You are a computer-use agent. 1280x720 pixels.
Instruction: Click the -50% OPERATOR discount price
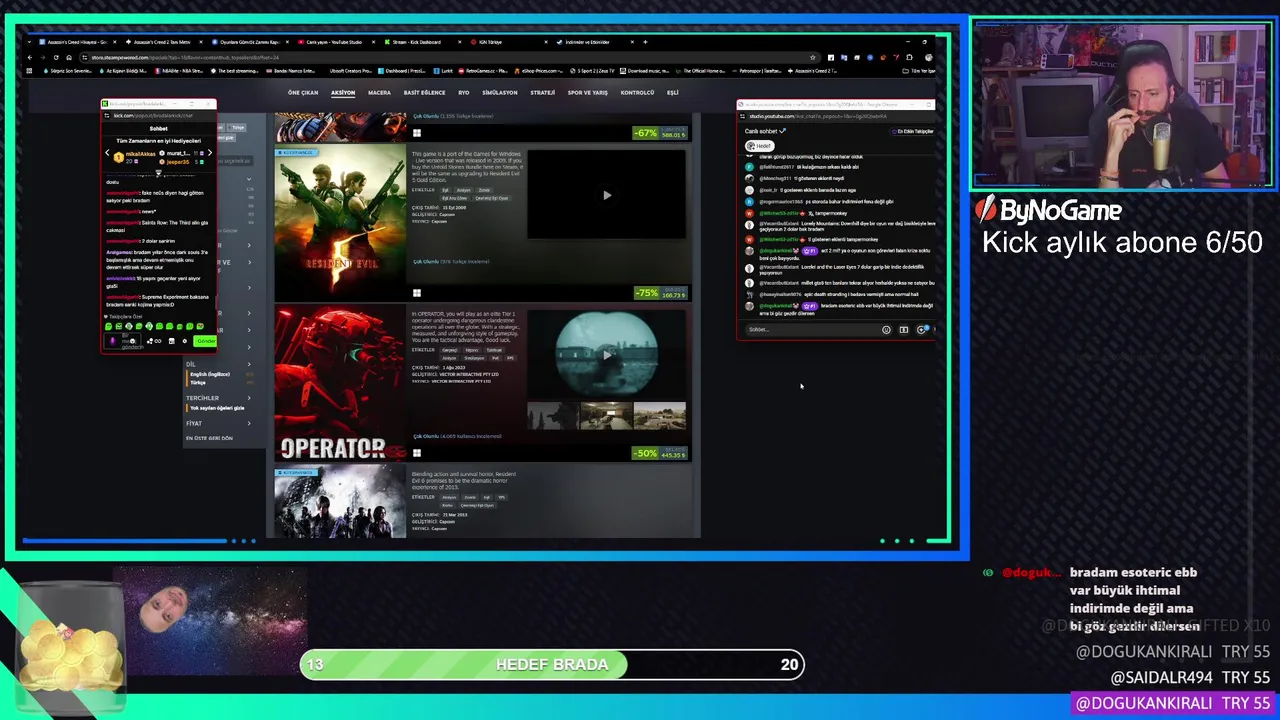coord(660,453)
